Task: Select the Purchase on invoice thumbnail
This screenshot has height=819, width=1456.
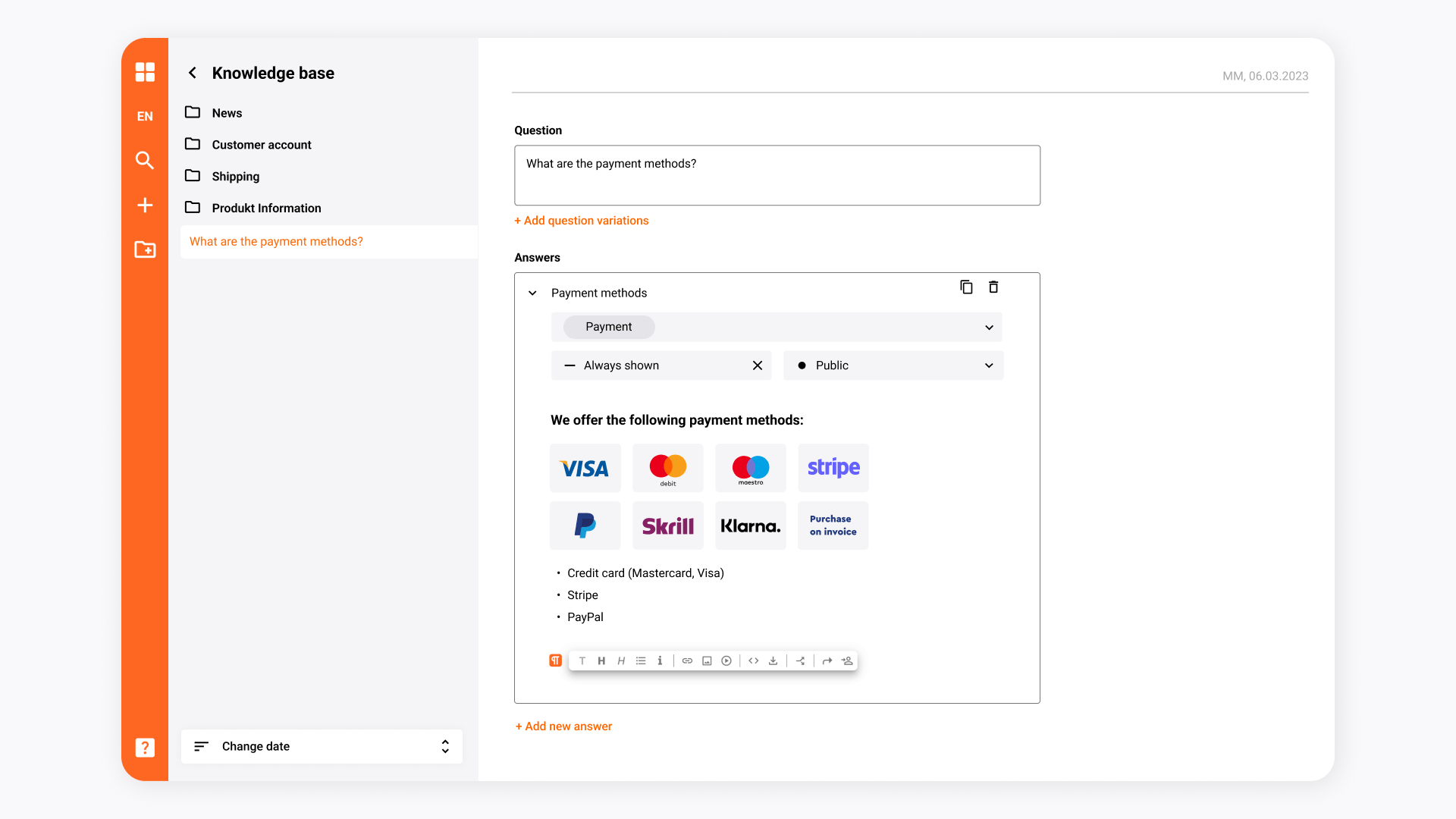Action: [833, 526]
